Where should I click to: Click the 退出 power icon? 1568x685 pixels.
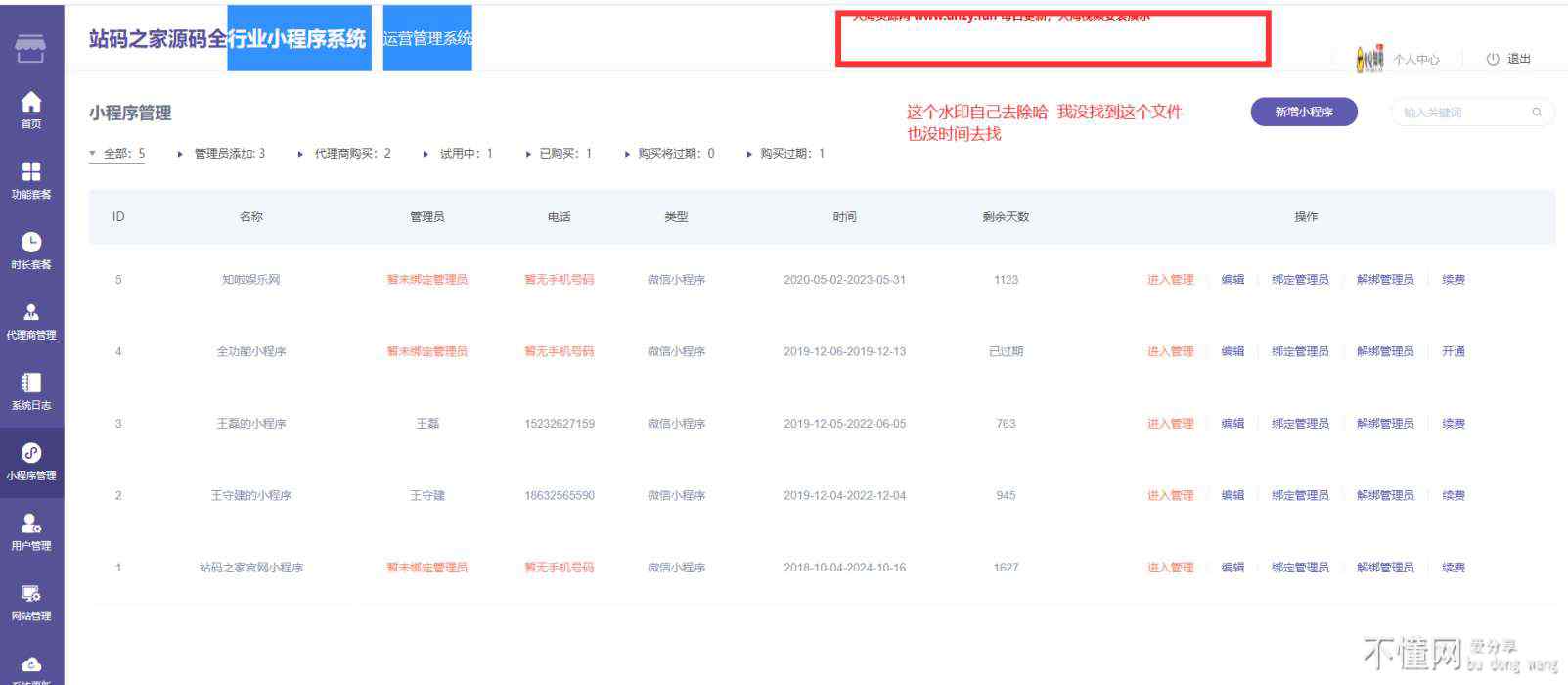point(1493,59)
